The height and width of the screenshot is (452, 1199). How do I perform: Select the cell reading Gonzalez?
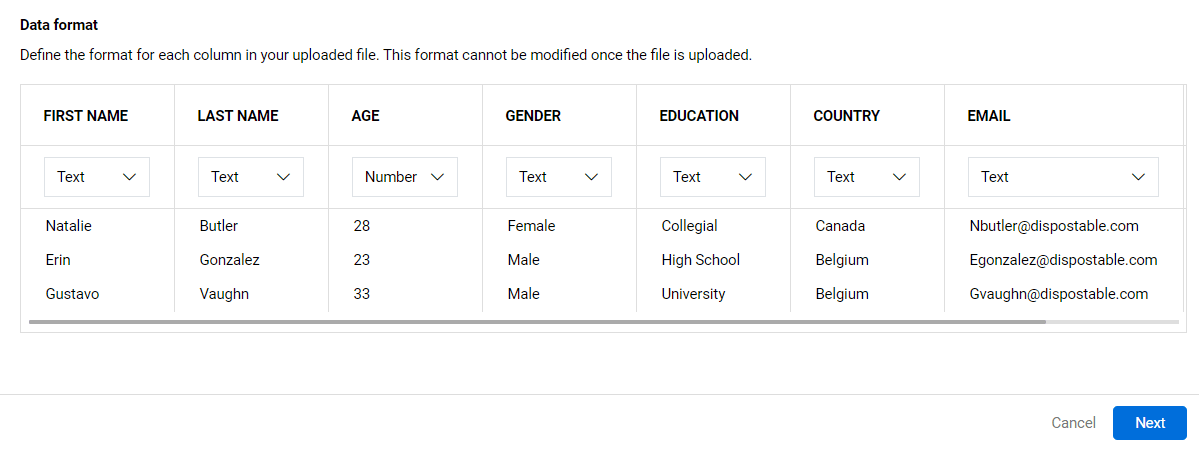coord(229,260)
